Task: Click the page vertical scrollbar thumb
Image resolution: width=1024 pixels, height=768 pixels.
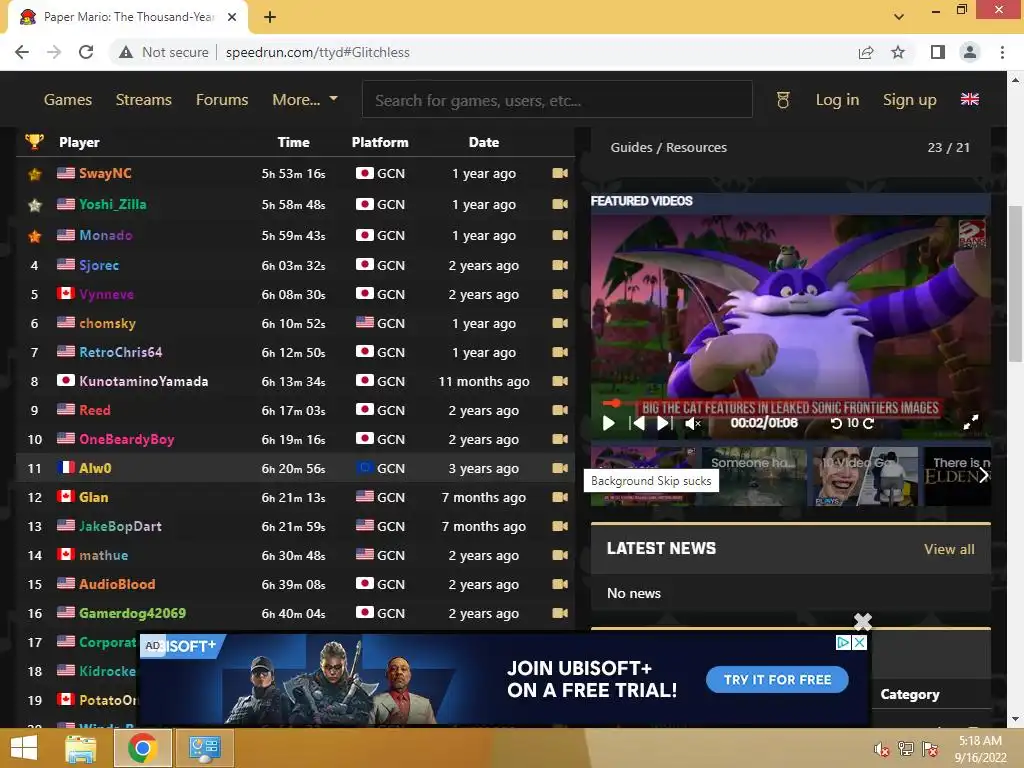Action: pyautogui.click(x=1015, y=283)
